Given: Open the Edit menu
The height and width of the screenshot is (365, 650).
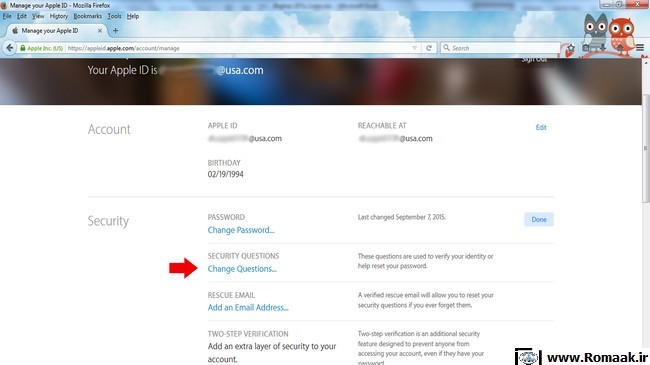Looking at the screenshot, I should pos(22,16).
